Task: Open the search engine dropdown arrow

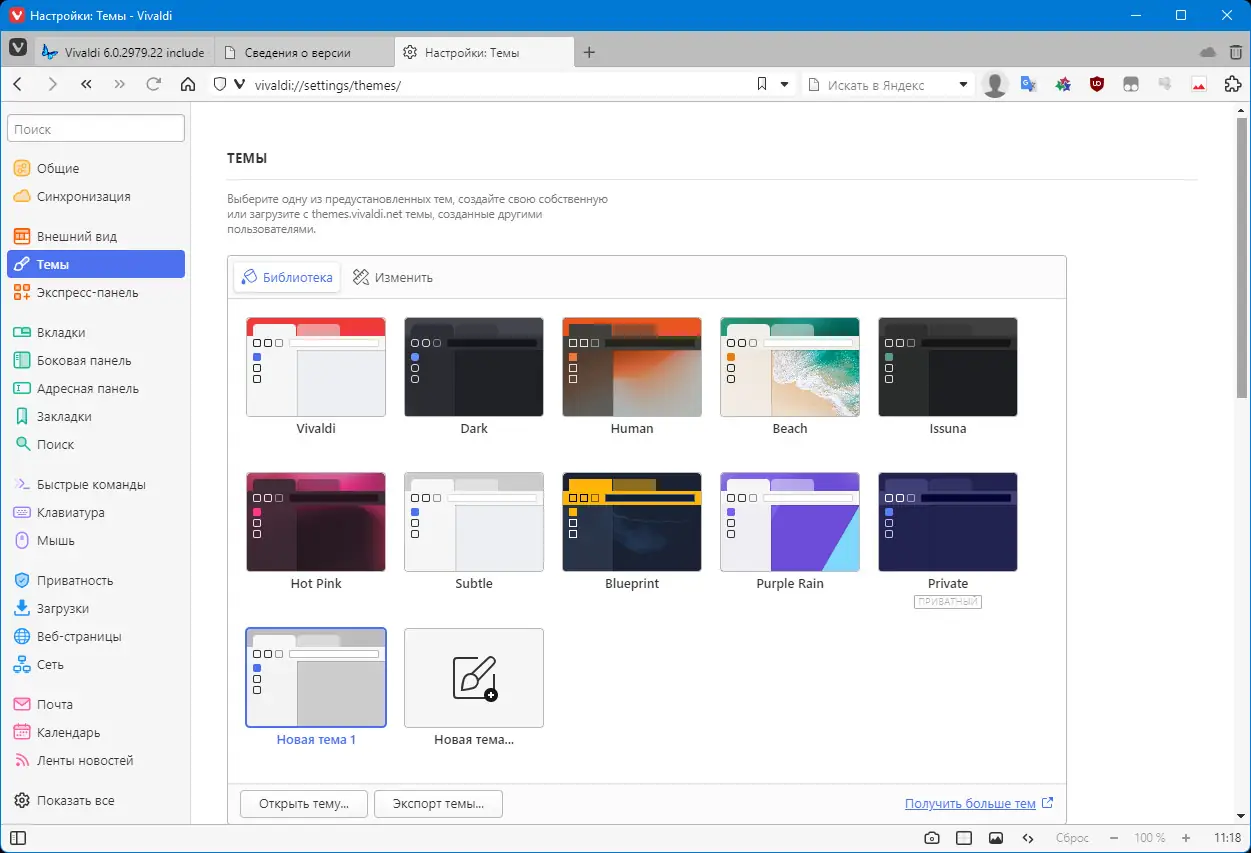Action: pos(964,85)
